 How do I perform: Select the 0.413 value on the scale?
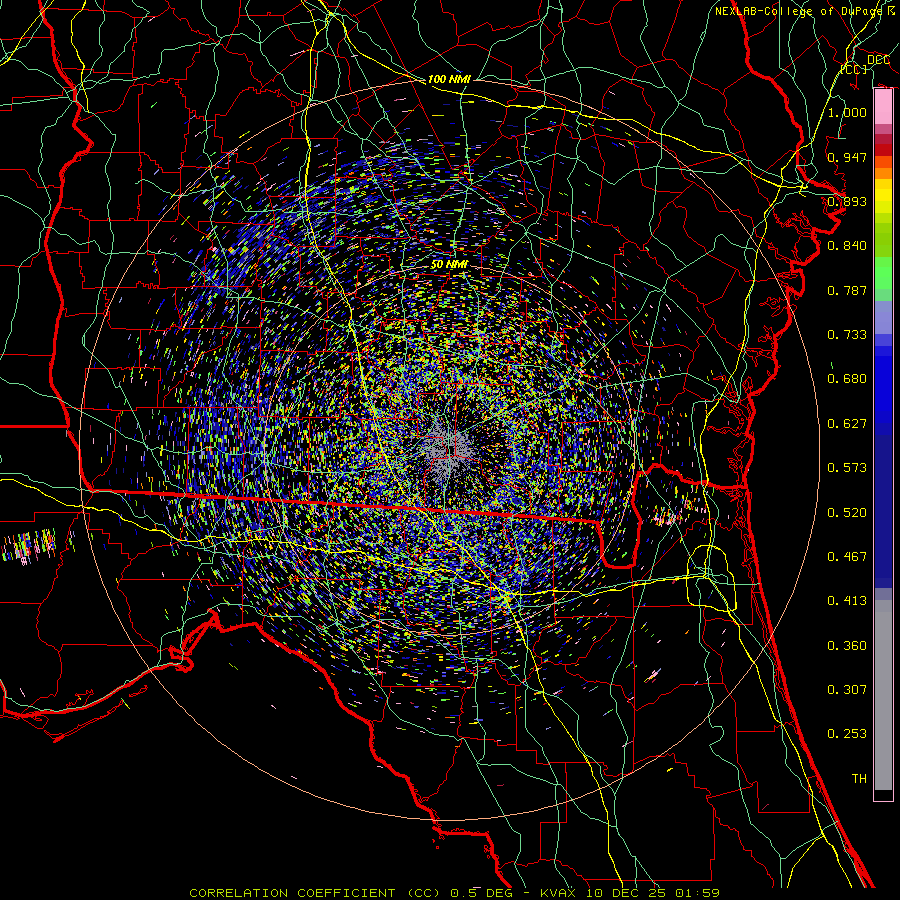[847, 601]
